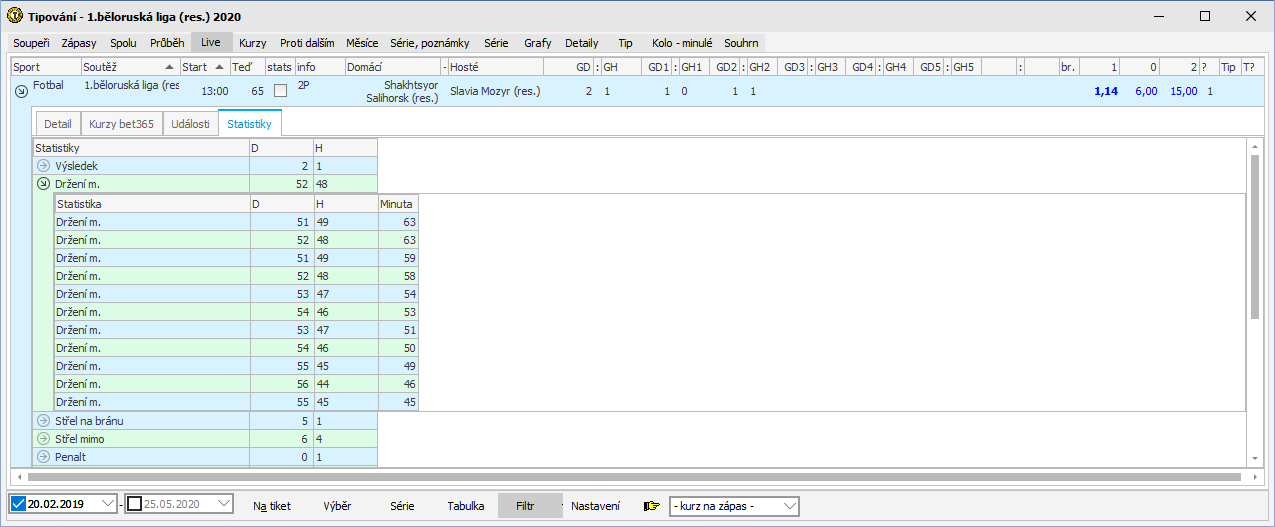
Task: Open the Série, poznámky tab
Action: click(430, 43)
